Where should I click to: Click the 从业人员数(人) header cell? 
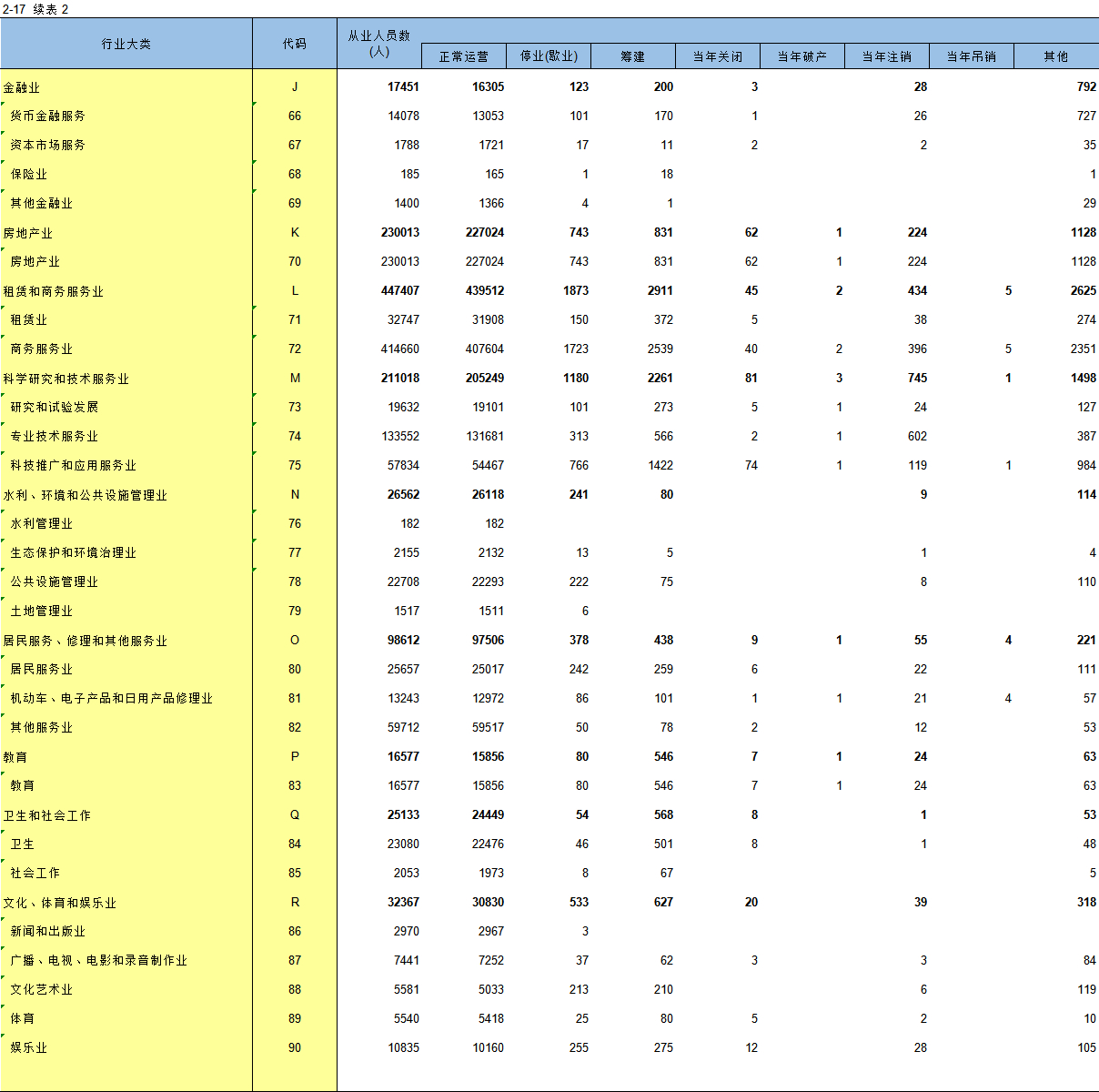click(x=379, y=44)
